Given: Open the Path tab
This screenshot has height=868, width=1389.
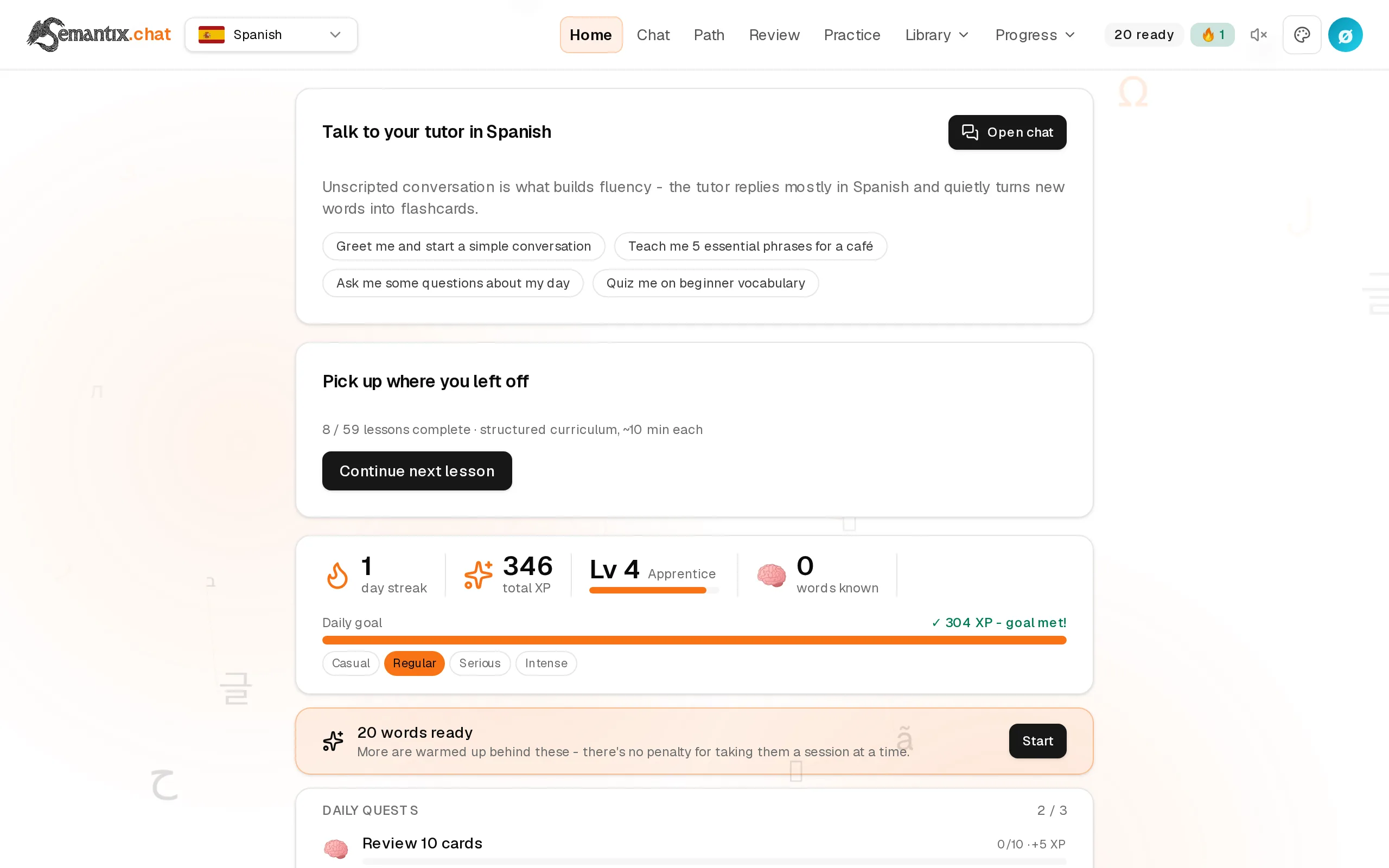Looking at the screenshot, I should tap(709, 35).
